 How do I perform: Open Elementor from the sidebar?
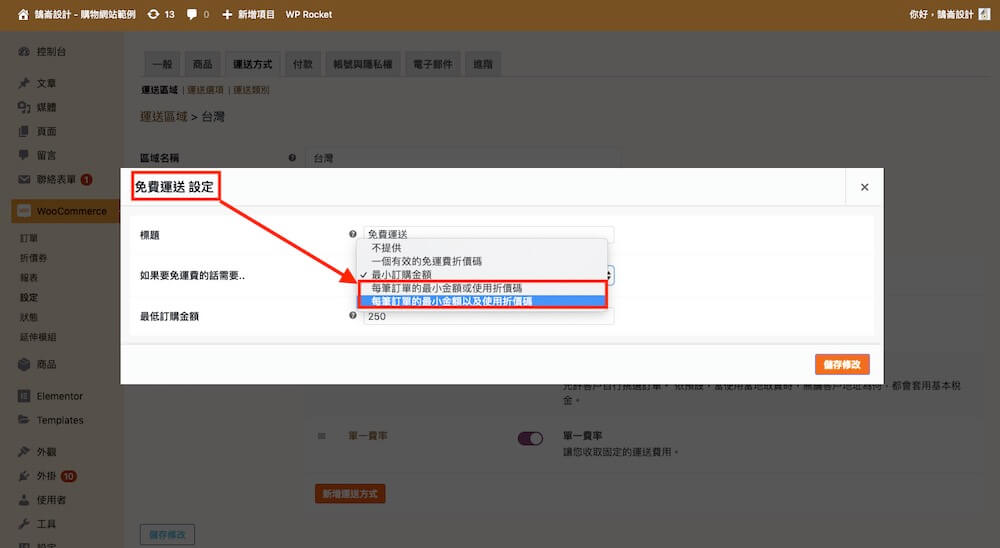point(59,396)
